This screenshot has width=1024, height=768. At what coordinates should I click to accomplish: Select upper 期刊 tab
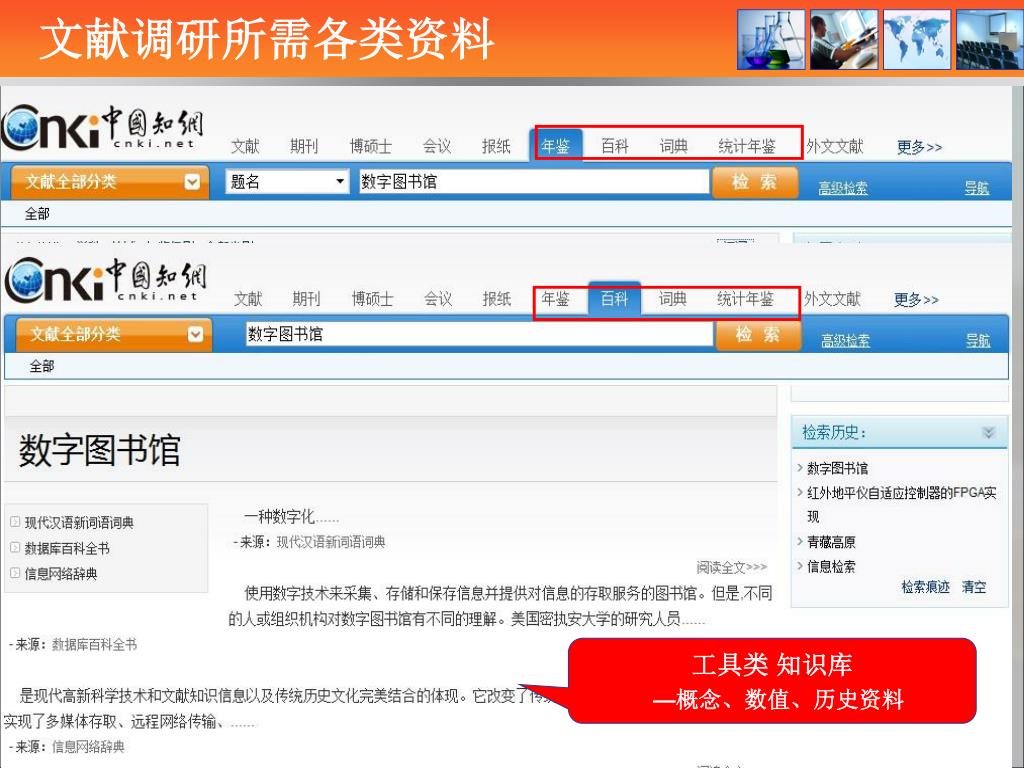[304, 146]
